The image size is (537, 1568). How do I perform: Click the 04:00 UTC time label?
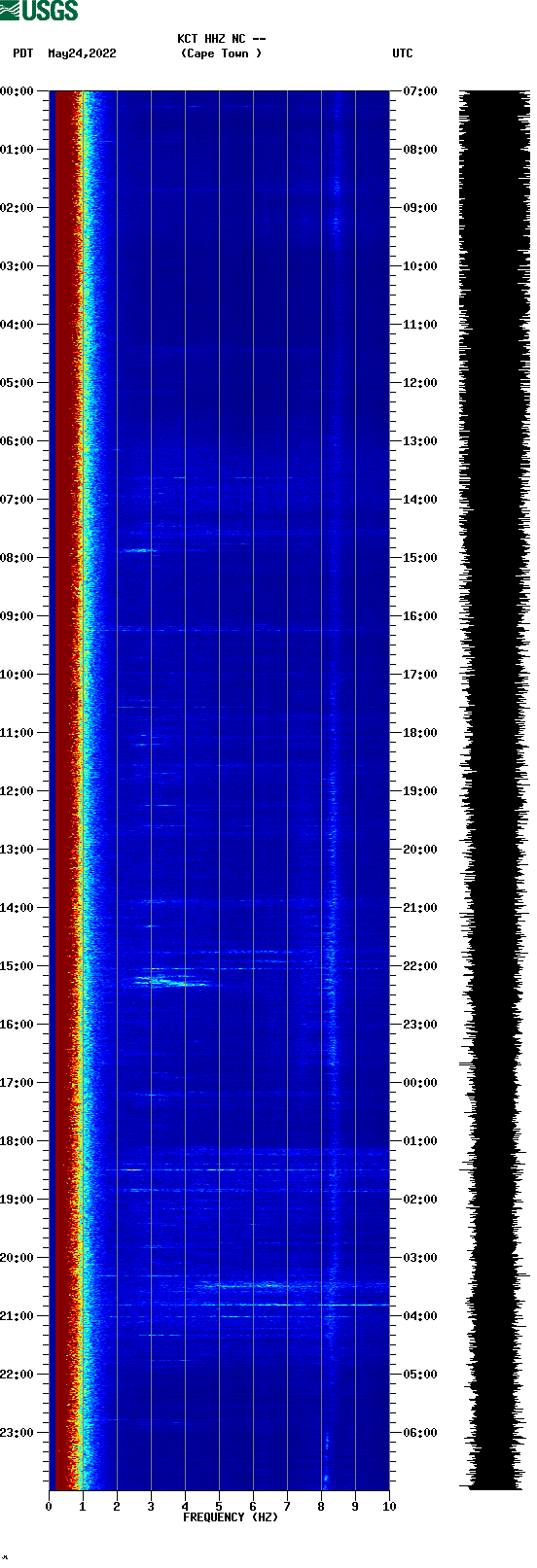click(x=420, y=1316)
